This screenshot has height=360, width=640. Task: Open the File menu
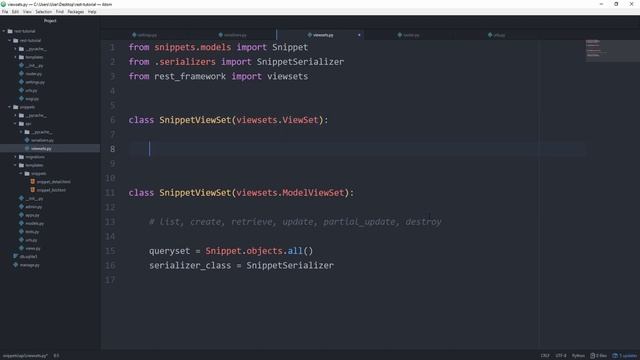(5, 12)
